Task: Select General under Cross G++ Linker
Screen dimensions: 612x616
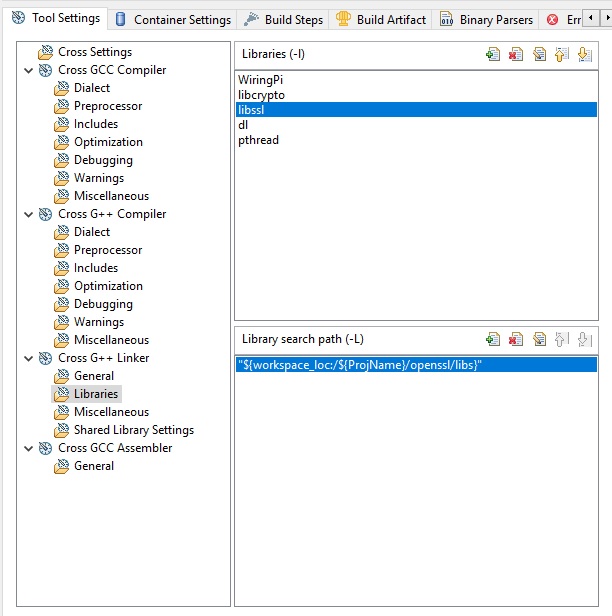Action: tap(94, 376)
